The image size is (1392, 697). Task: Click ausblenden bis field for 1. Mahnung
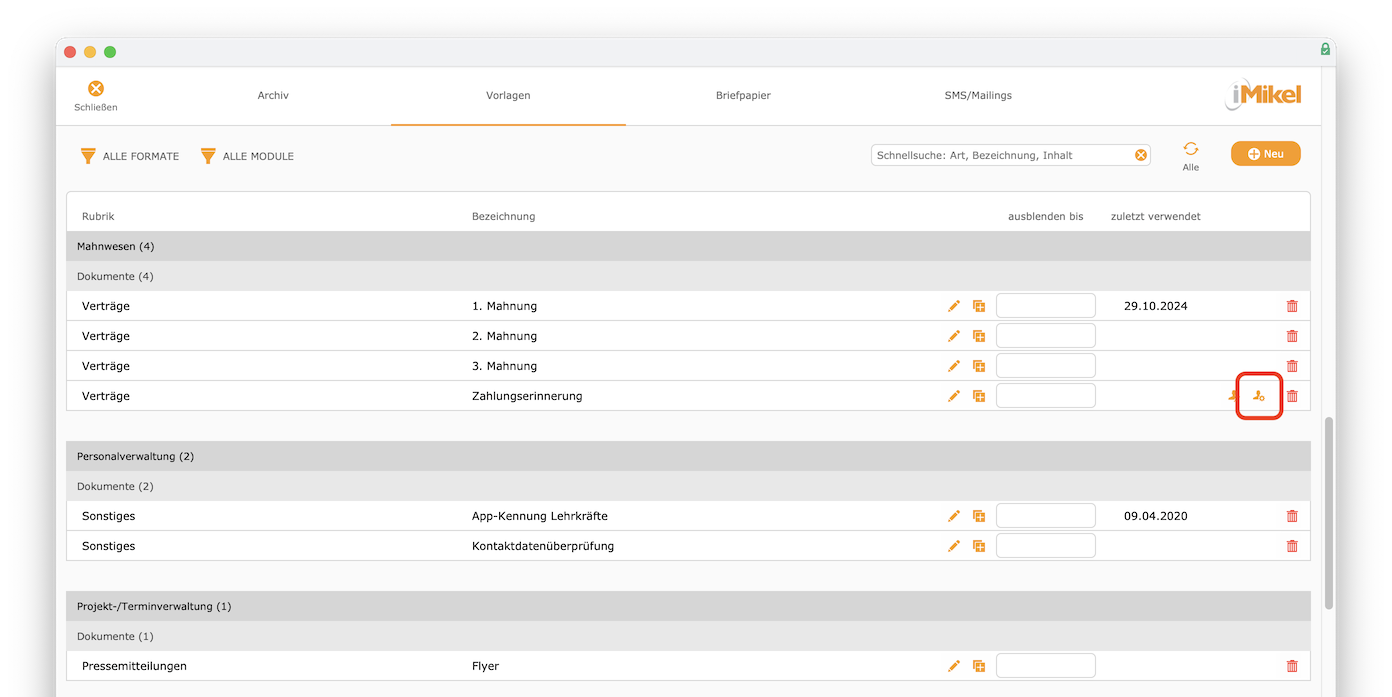[1046, 306]
